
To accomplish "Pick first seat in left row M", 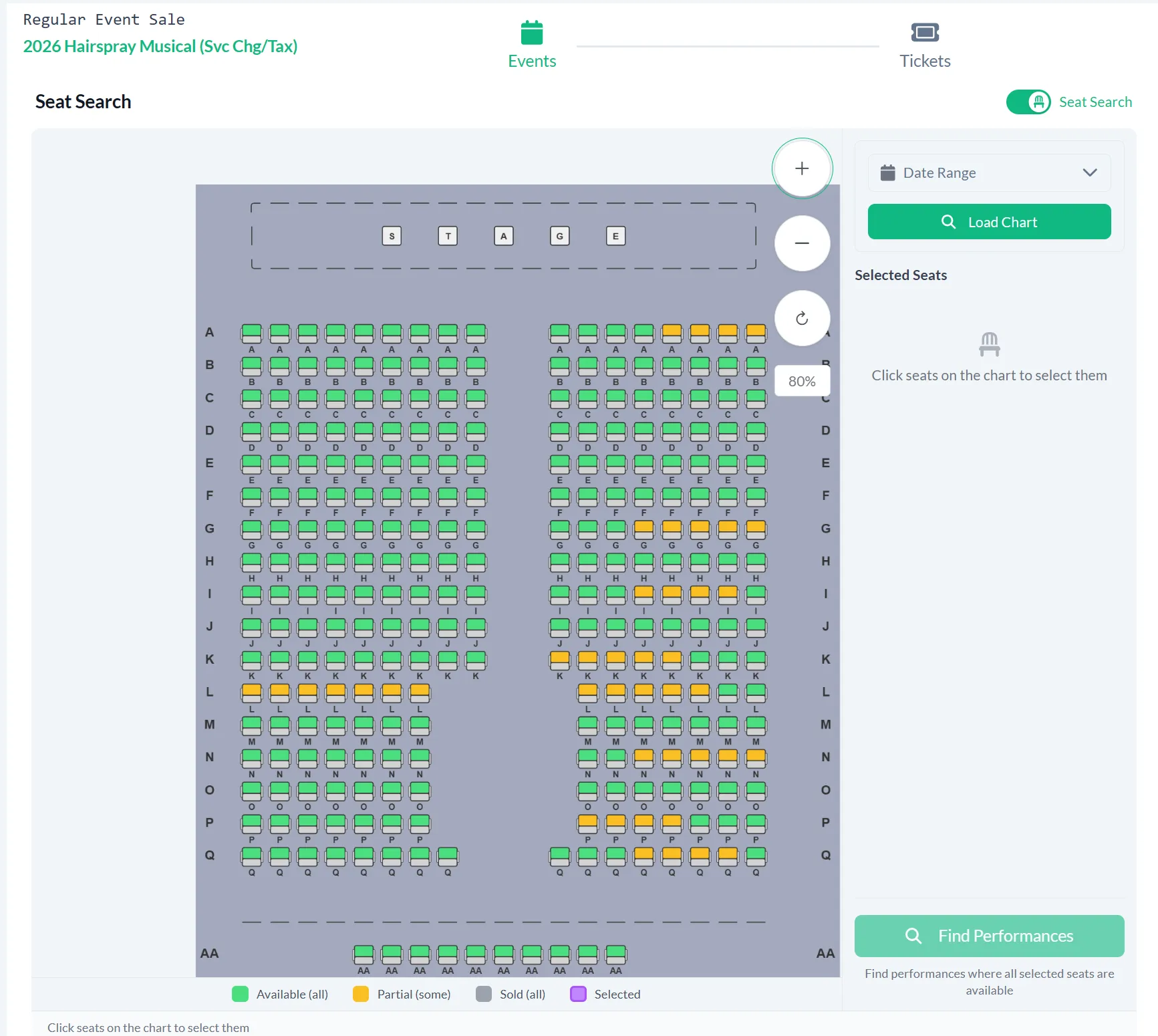I will [x=251, y=725].
